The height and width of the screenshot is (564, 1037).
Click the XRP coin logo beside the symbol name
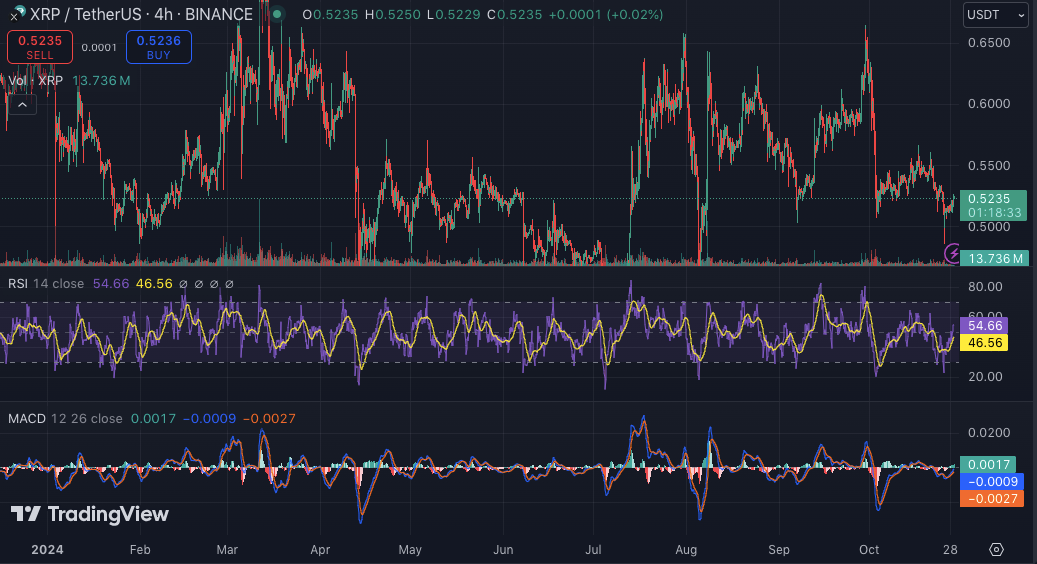point(18,13)
